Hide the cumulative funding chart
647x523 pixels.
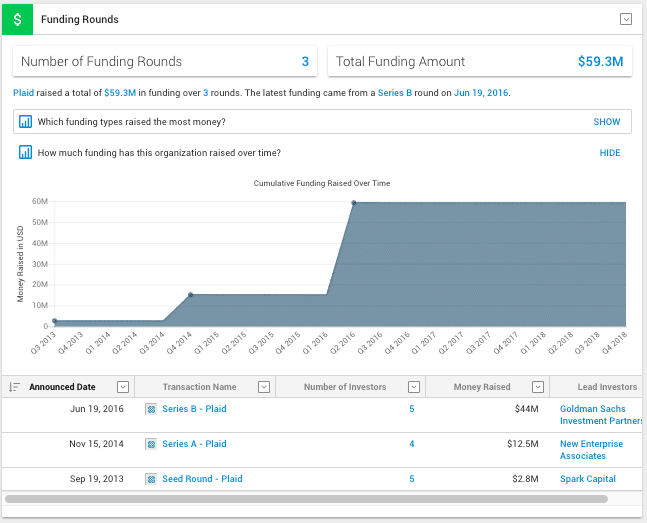point(610,153)
